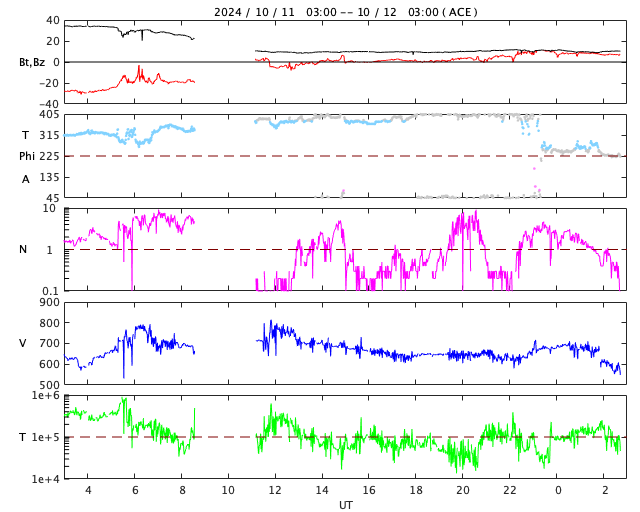Click the 'UT' x-axis label

coord(345,505)
